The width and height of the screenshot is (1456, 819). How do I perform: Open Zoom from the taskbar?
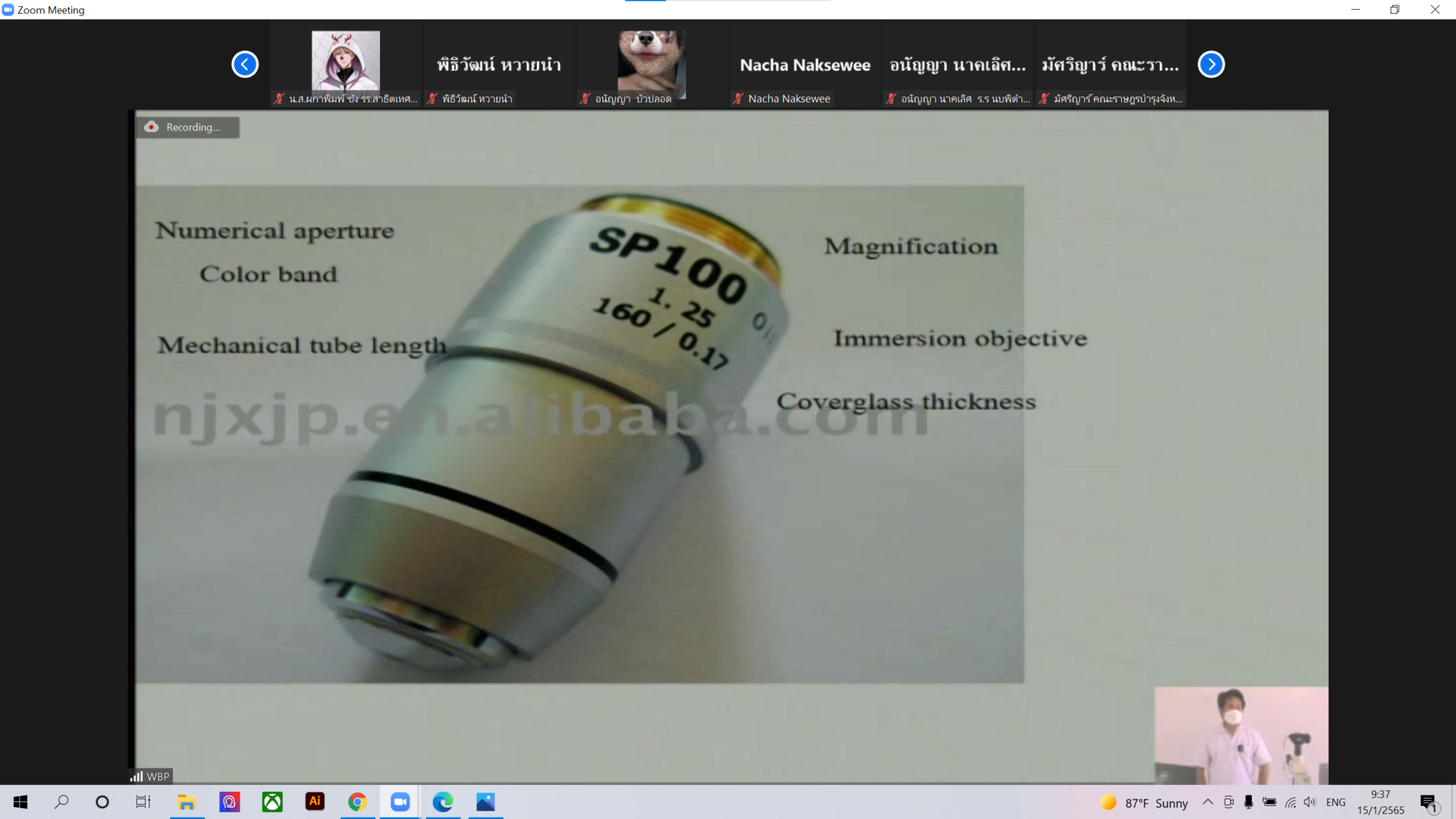tap(400, 802)
